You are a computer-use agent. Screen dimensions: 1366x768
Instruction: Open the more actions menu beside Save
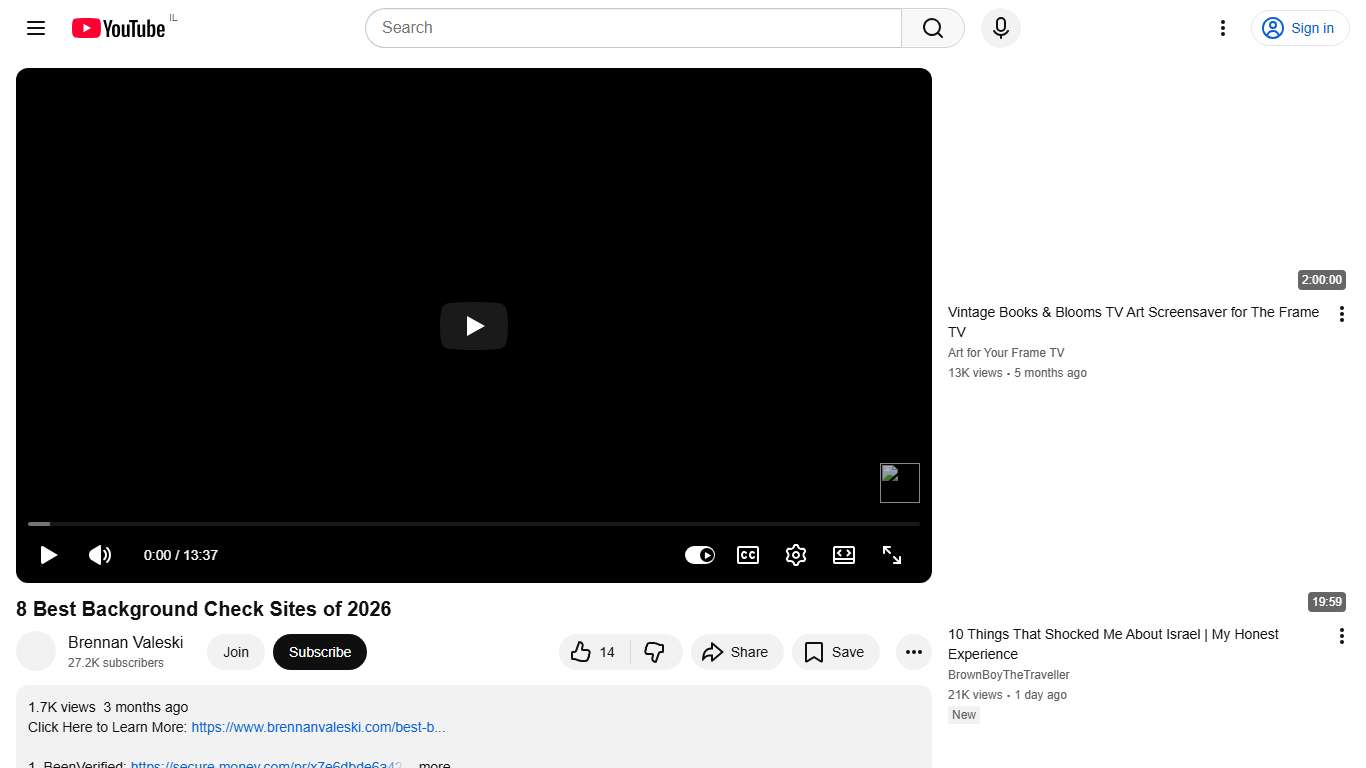point(913,652)
